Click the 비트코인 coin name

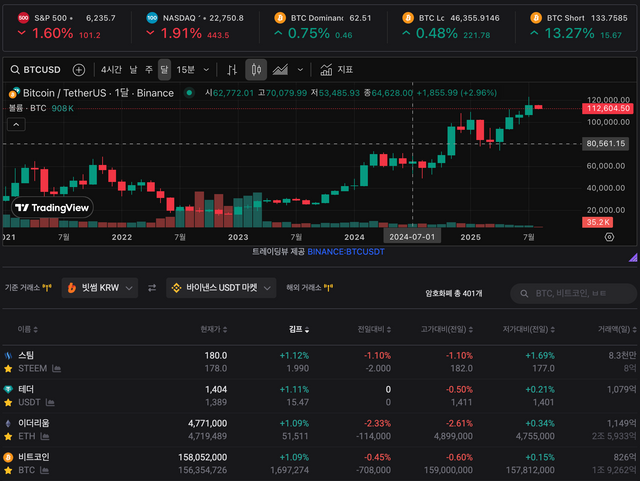point(34,457)
